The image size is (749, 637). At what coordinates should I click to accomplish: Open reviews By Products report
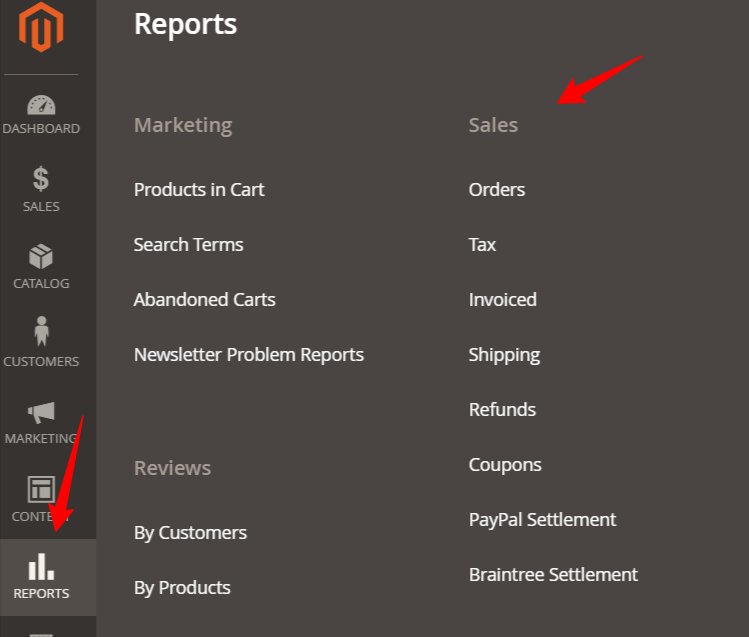tap(182, 588)
